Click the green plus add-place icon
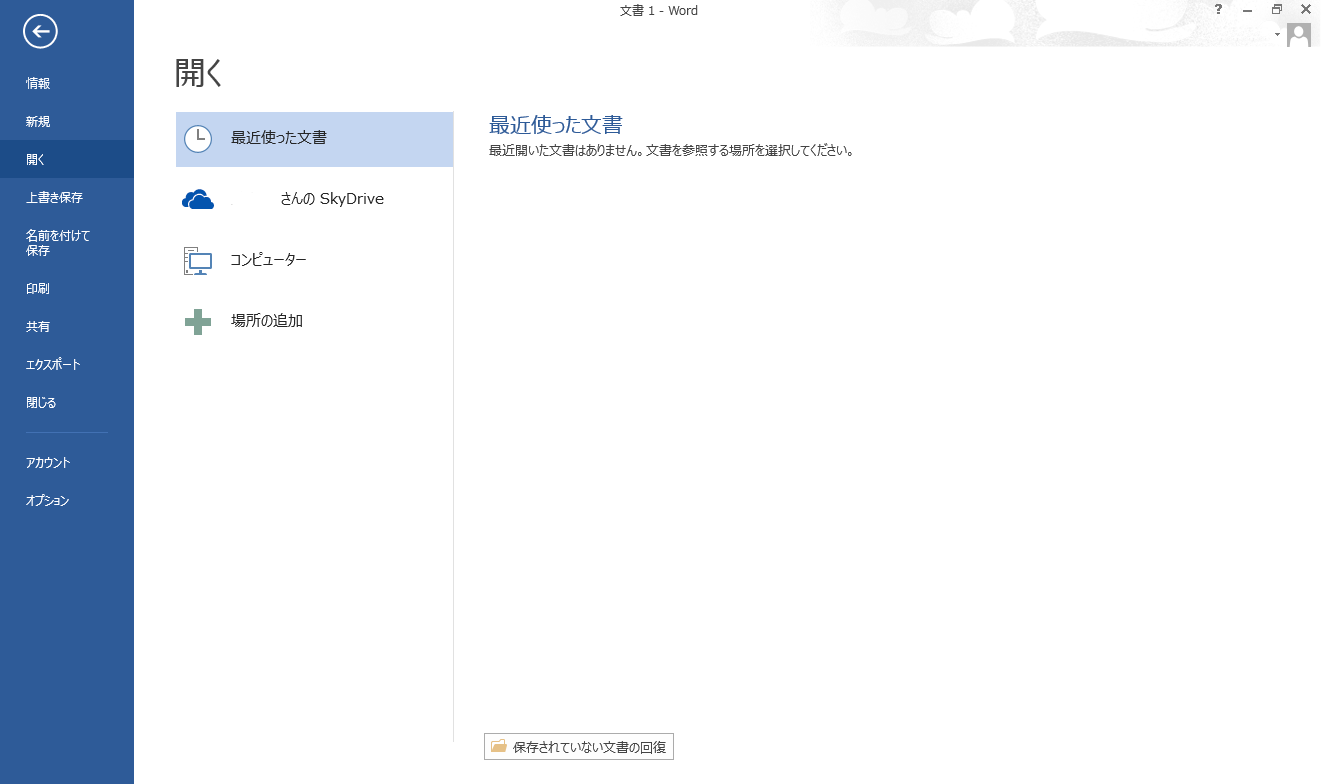Image resolution: width=1321 pixels, height=784 pixels. tap(198, 322)
